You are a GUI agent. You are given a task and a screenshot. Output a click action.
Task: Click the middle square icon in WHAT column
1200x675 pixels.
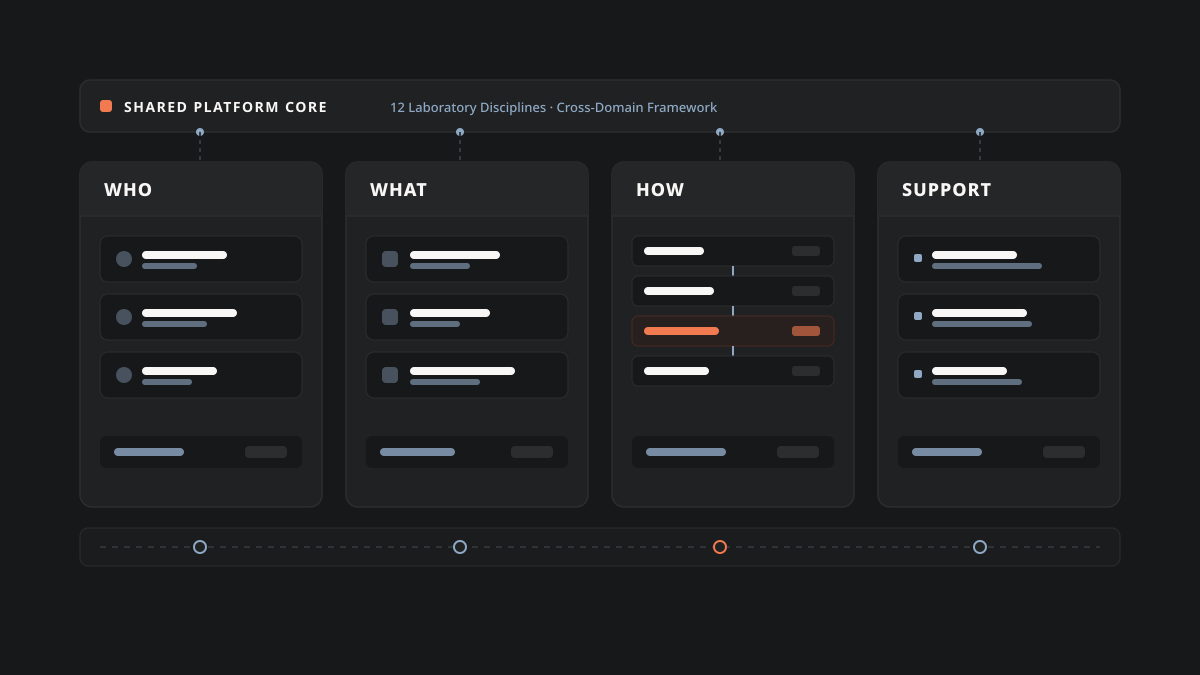pyautogui.click(x=390, y=317)
